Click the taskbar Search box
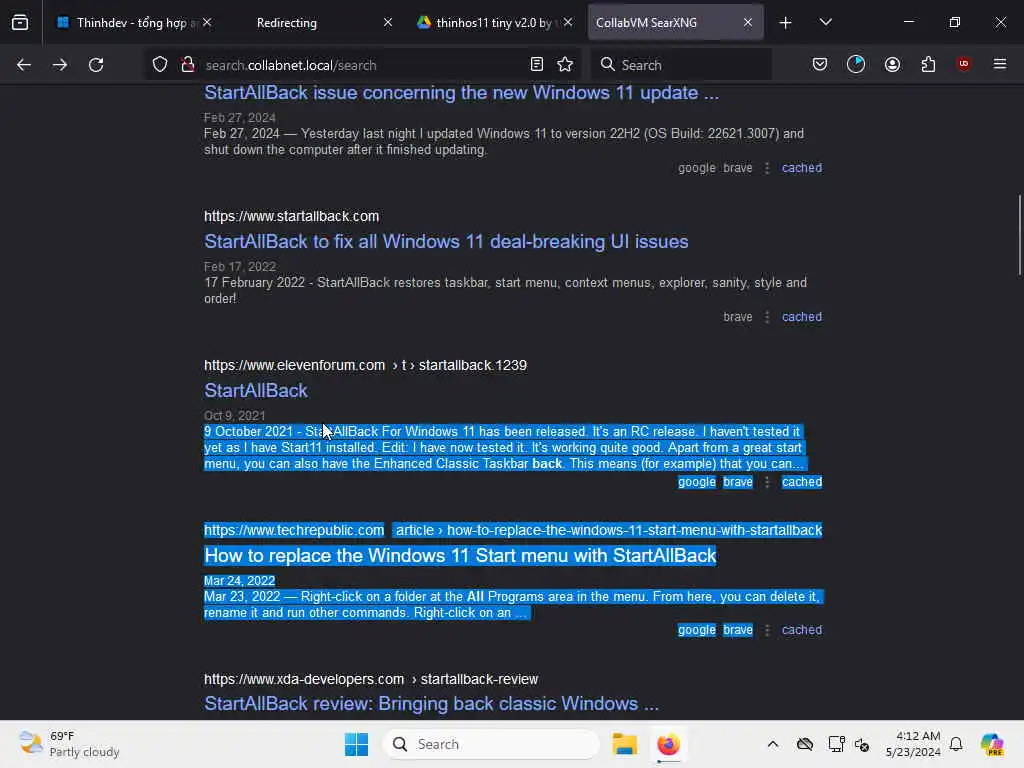This screenshot has height=768, width=1024. pos(492,744)
